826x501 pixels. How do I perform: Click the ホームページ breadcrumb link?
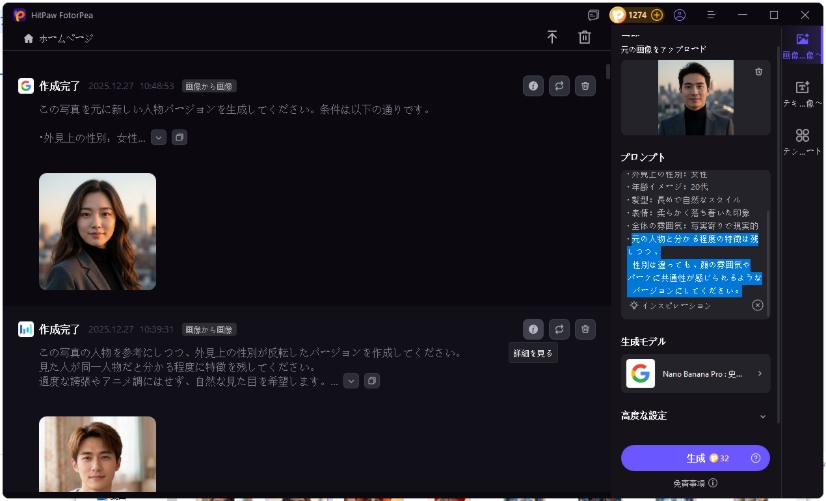pos(66,38)
